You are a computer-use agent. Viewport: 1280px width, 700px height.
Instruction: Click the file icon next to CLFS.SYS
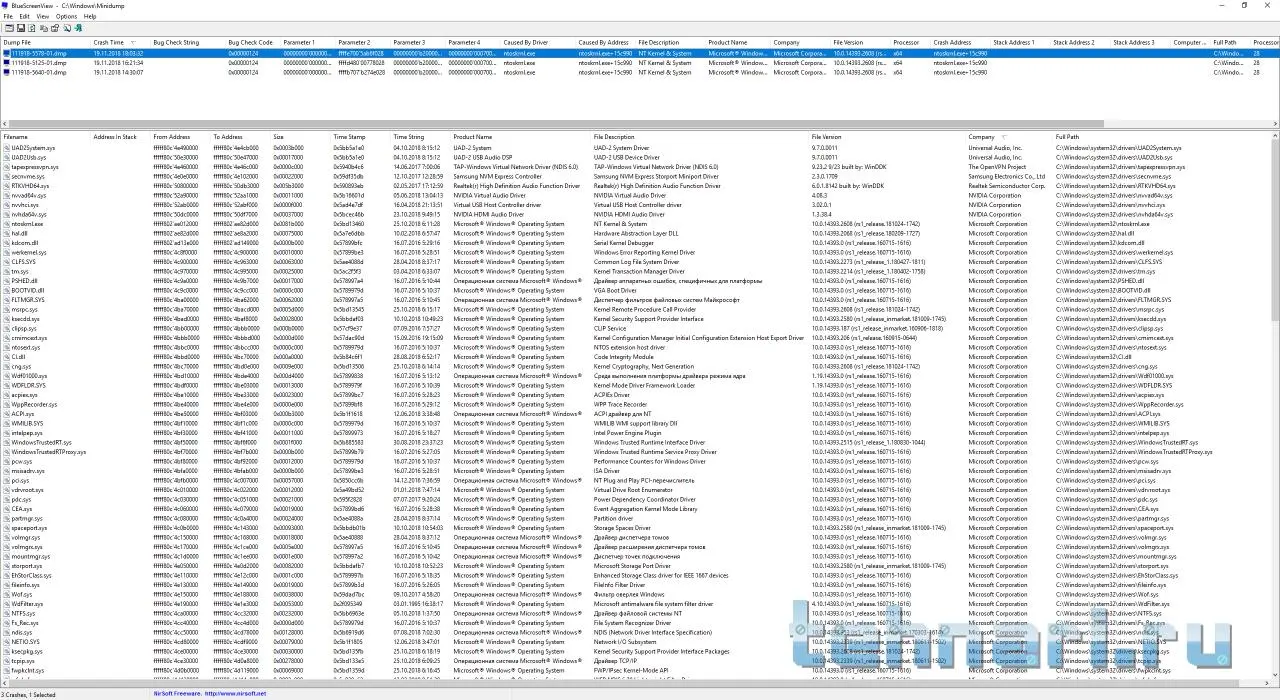pos(6,262)
